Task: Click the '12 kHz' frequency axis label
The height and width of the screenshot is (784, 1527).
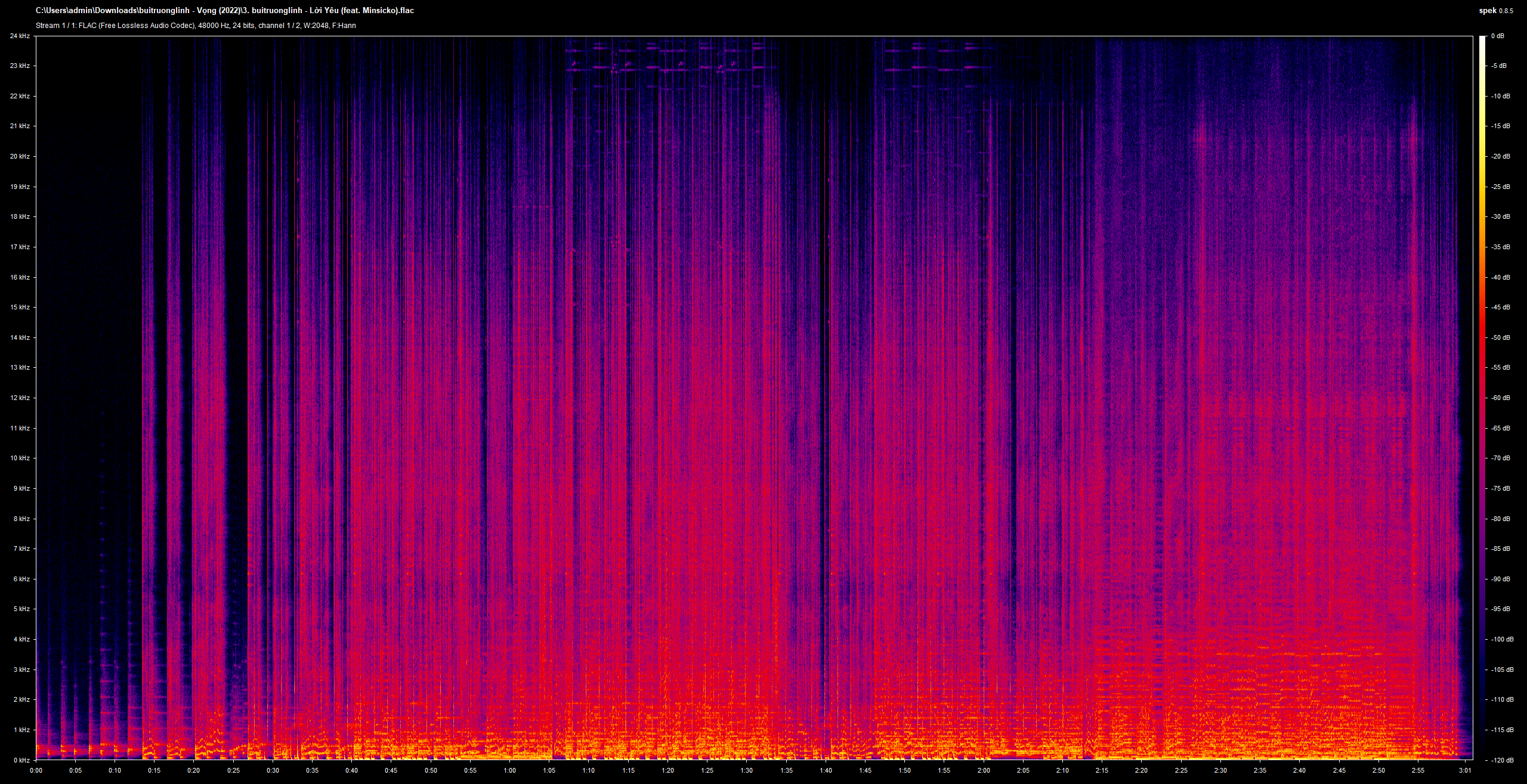Action: tap(20, 398)
